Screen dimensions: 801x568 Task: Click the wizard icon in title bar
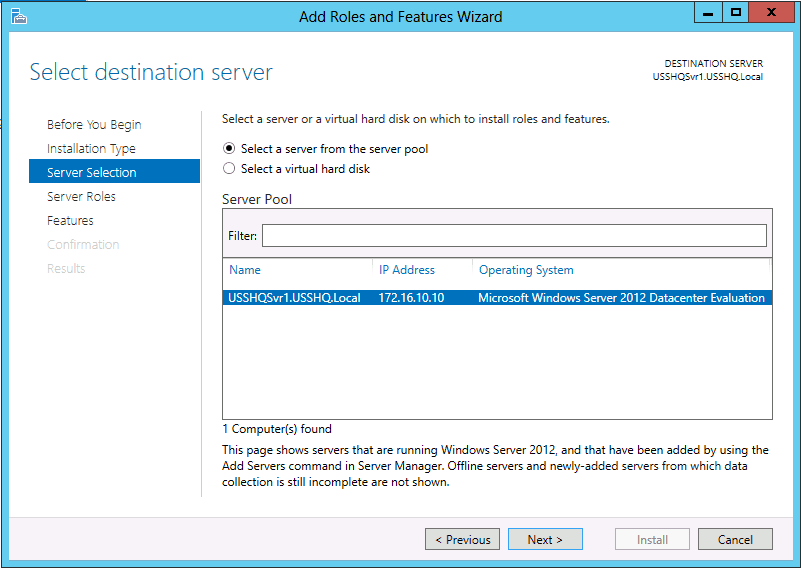[18, 16]
